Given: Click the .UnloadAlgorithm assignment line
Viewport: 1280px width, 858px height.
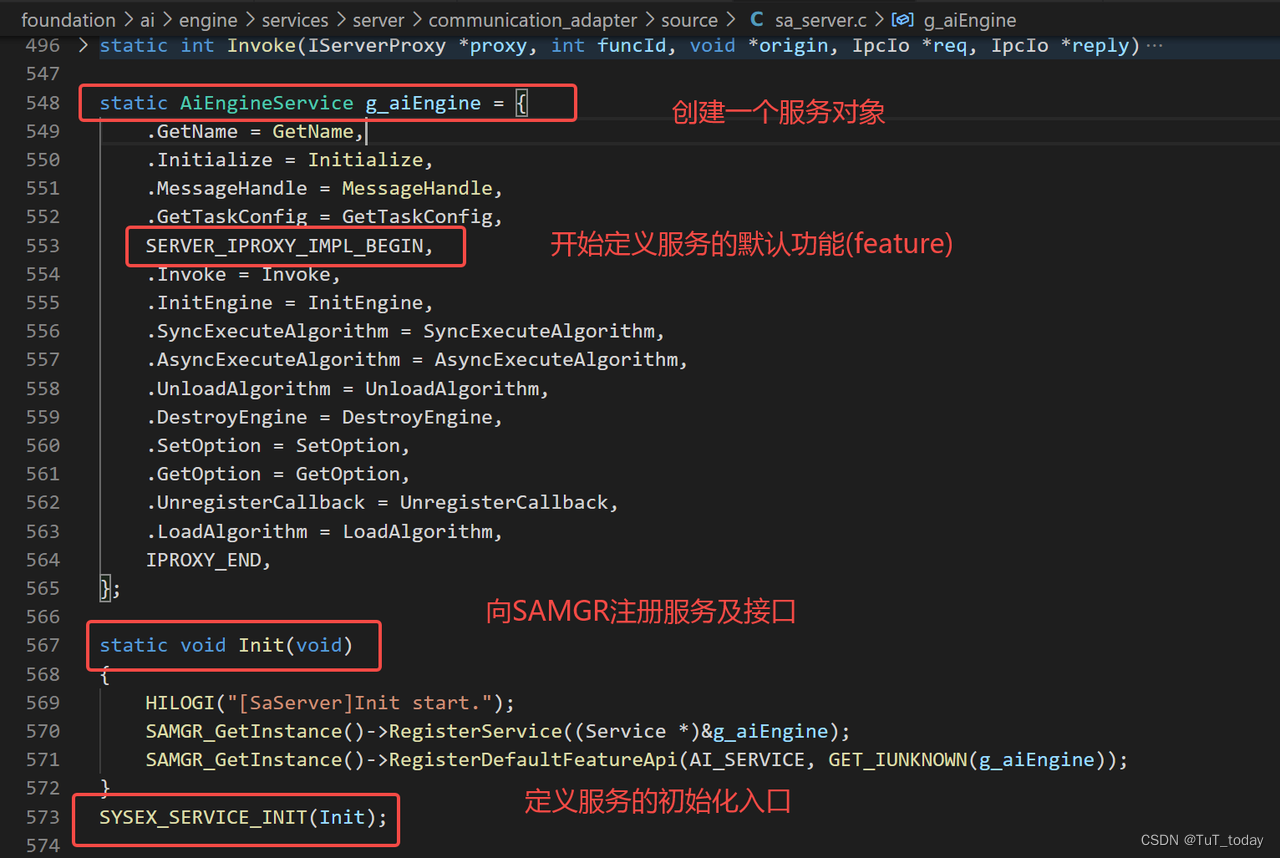Looking at the screenshot, I should tap(348, 388).
